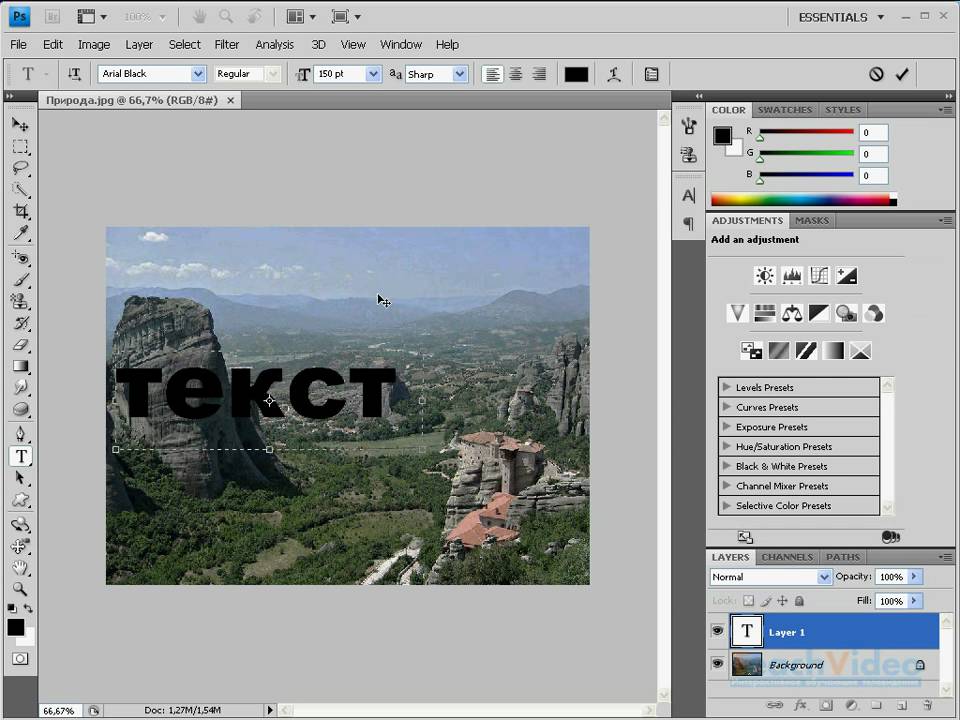
Task: Select the Eraser tool
Action: pos(20,345)
